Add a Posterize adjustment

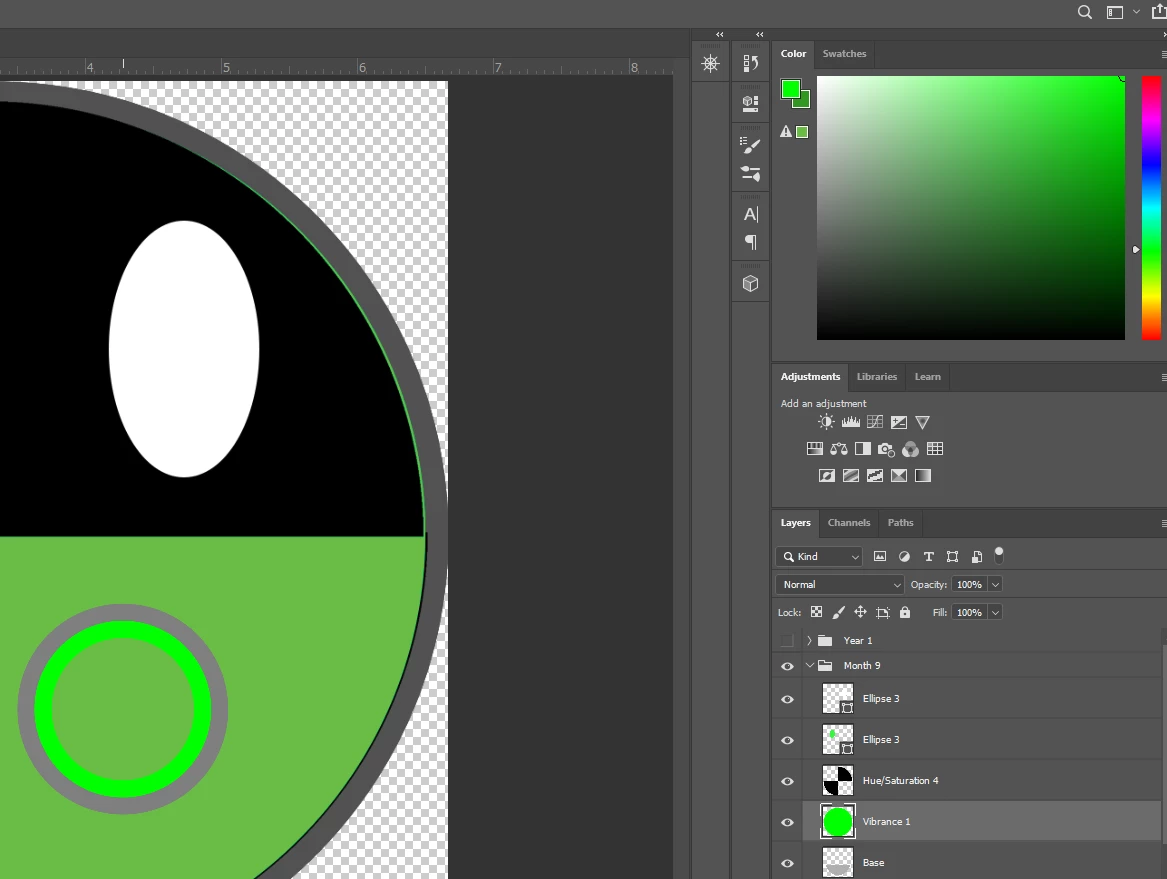pyautogui.click(x=851, y=476)
